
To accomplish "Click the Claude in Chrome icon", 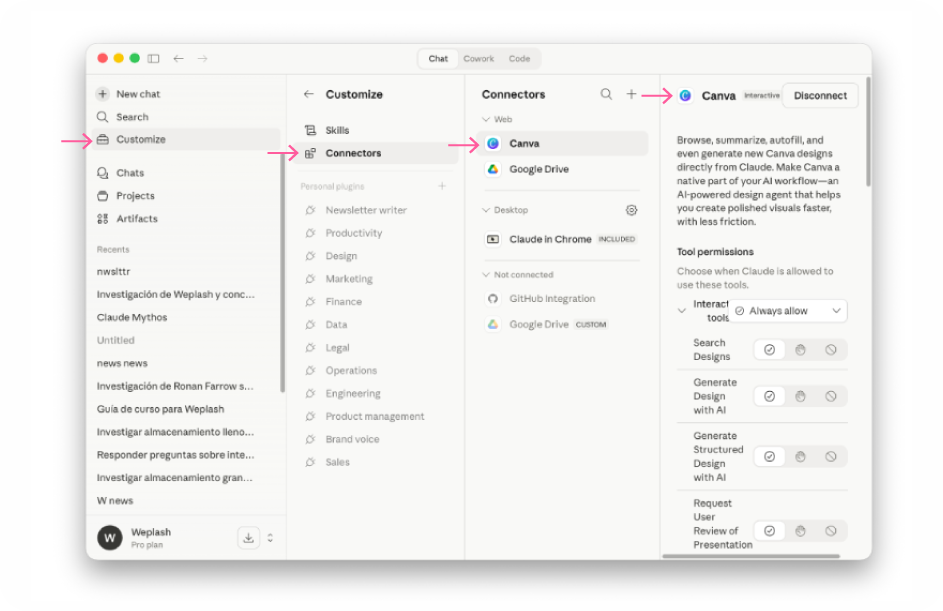I will click(493, 239).
